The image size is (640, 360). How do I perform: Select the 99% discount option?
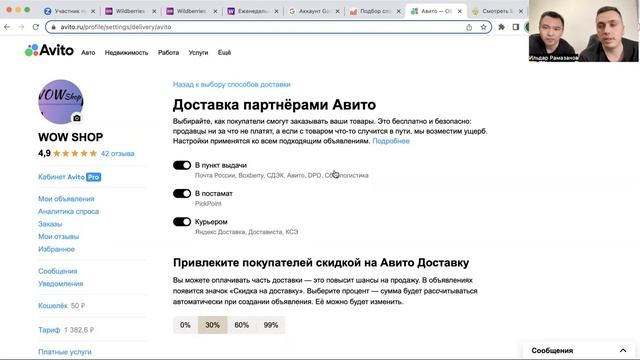(271, 325)
